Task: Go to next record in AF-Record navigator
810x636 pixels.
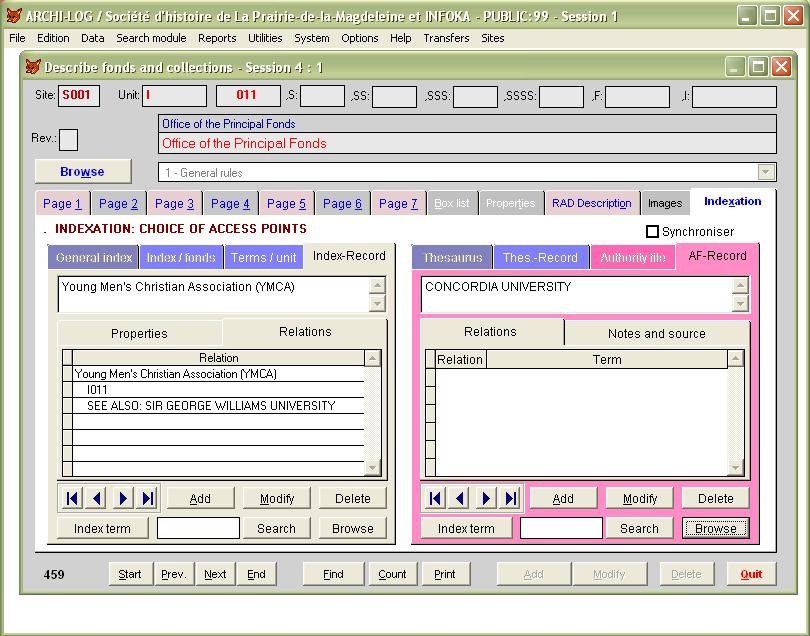Action: [486, 498]
